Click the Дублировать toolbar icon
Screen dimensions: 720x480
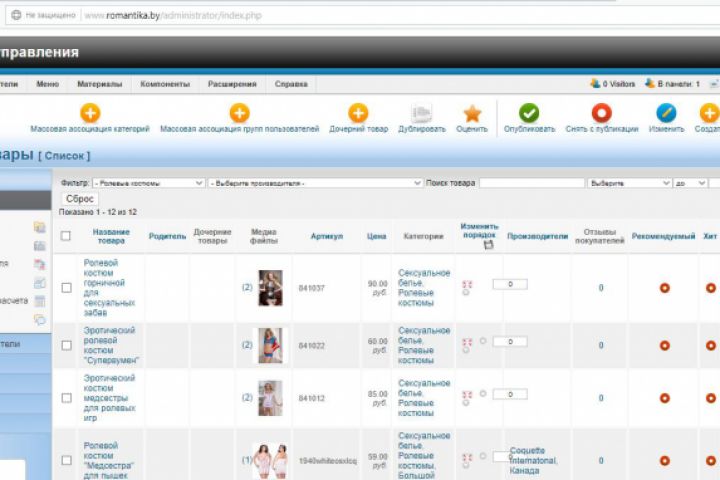pyautogui.click(x=422, y=113)
